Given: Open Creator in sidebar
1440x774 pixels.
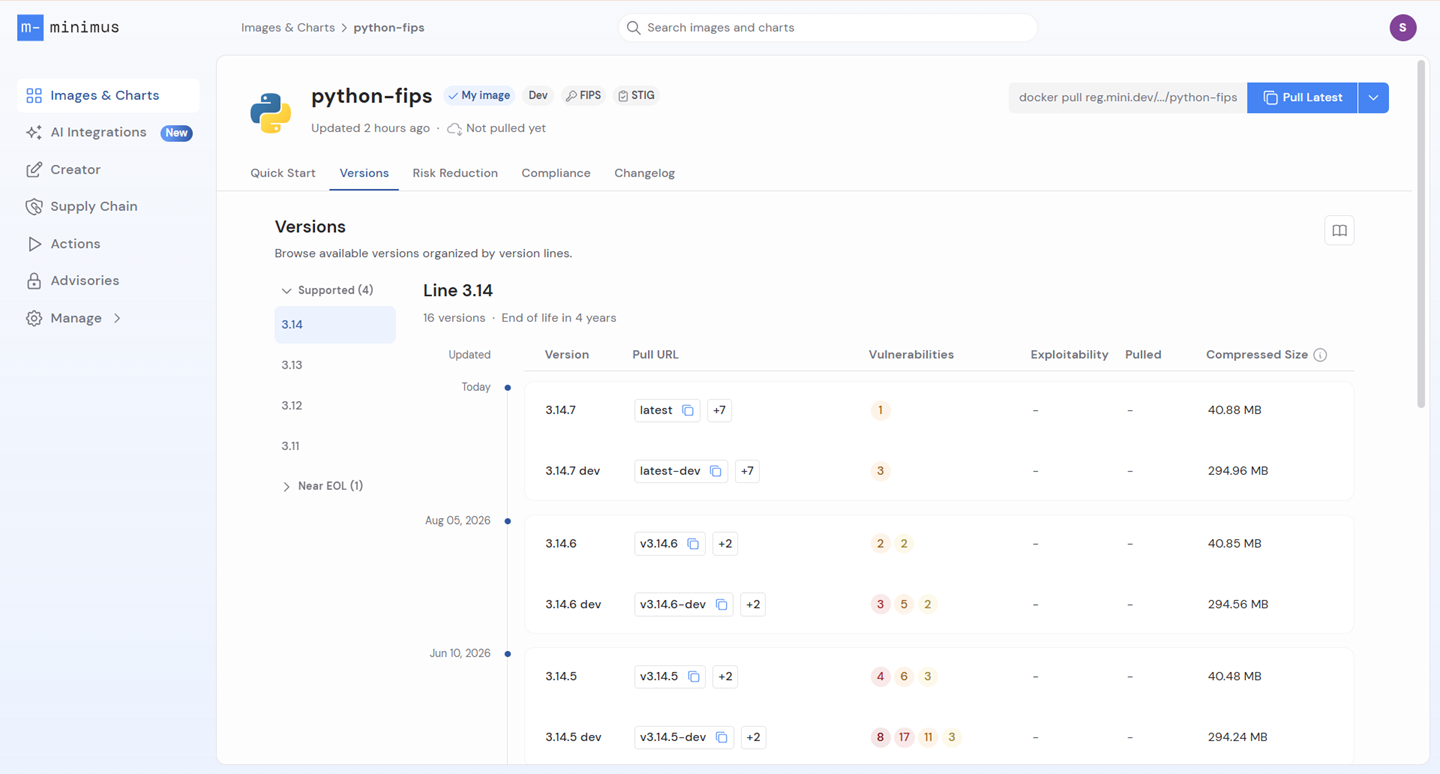Looking at the screenshot, I should point(108,170).
